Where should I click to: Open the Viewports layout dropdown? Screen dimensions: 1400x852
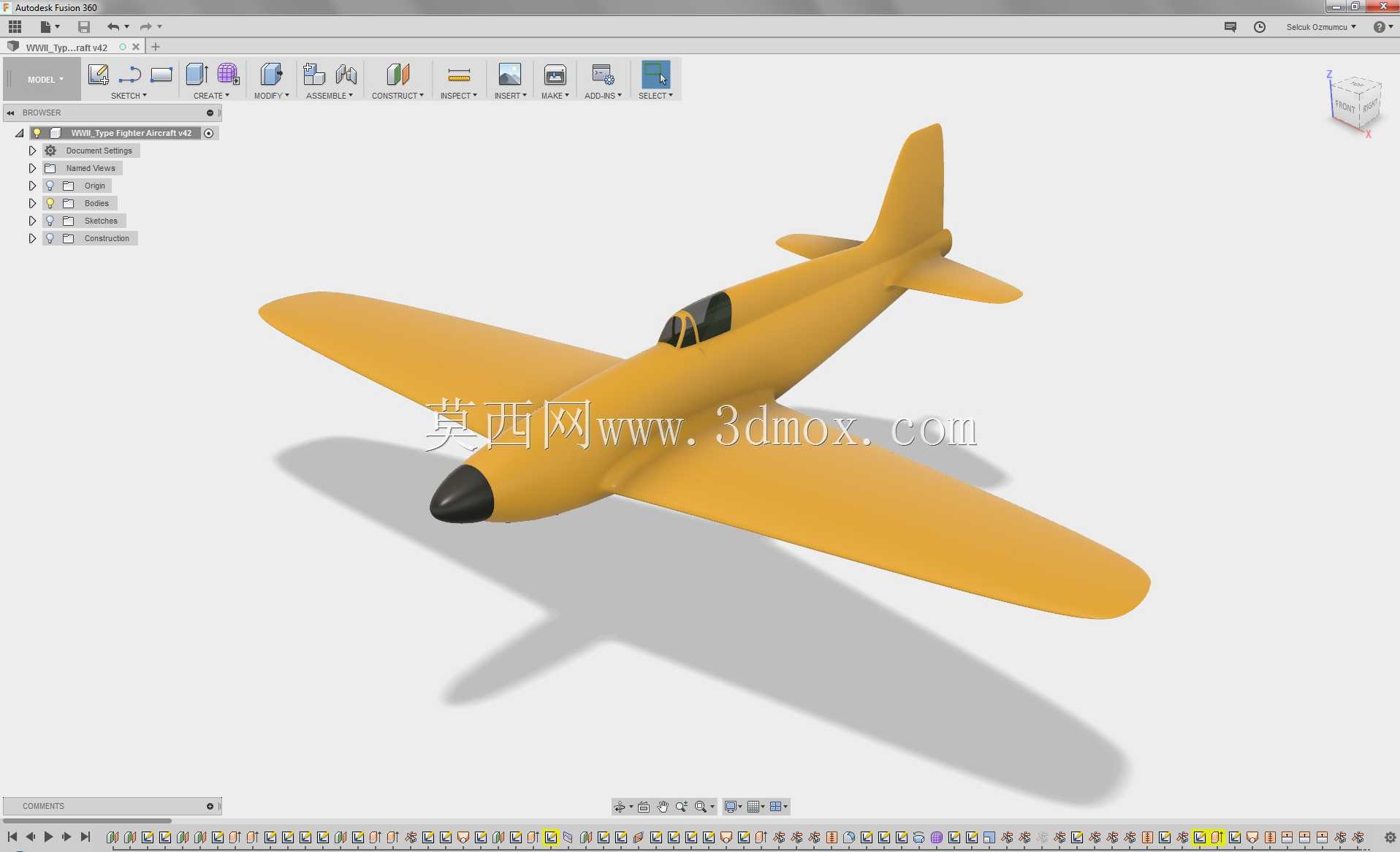[x=779, y=807]
